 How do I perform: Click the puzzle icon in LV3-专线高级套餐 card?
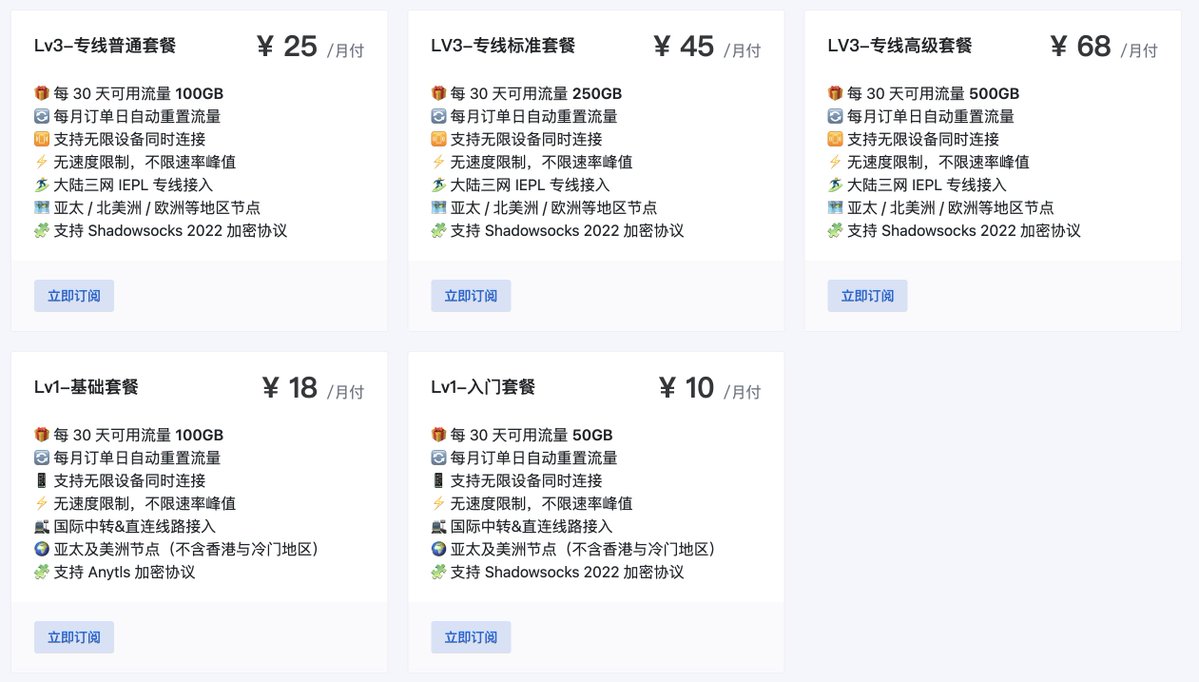[835, 230]
